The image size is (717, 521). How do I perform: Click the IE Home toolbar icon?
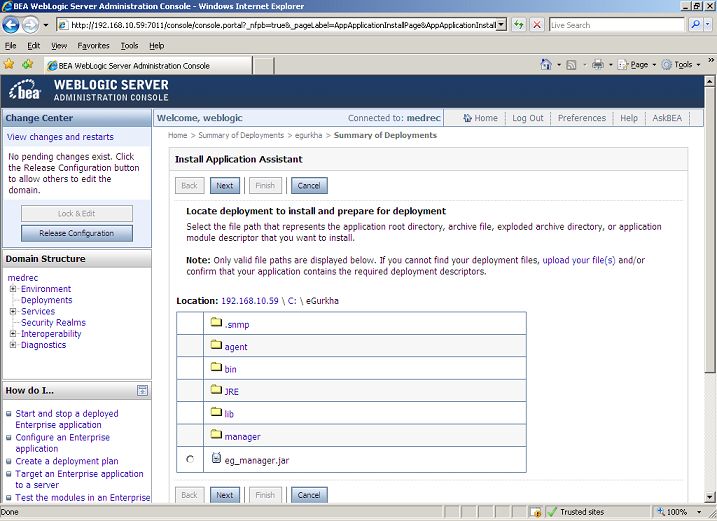546,64
